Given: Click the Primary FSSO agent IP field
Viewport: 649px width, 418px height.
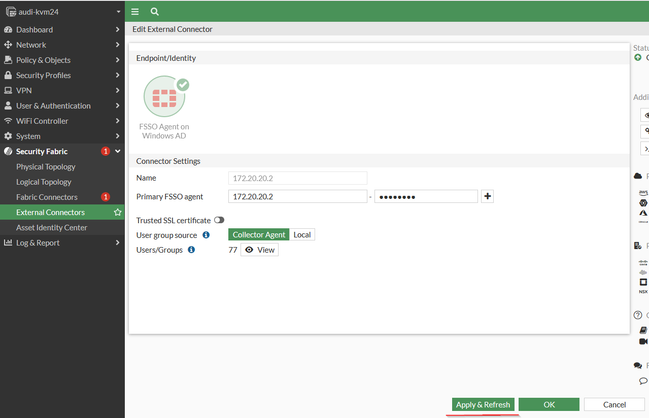Looking at the screenshot, I should [x=298, y=196].
